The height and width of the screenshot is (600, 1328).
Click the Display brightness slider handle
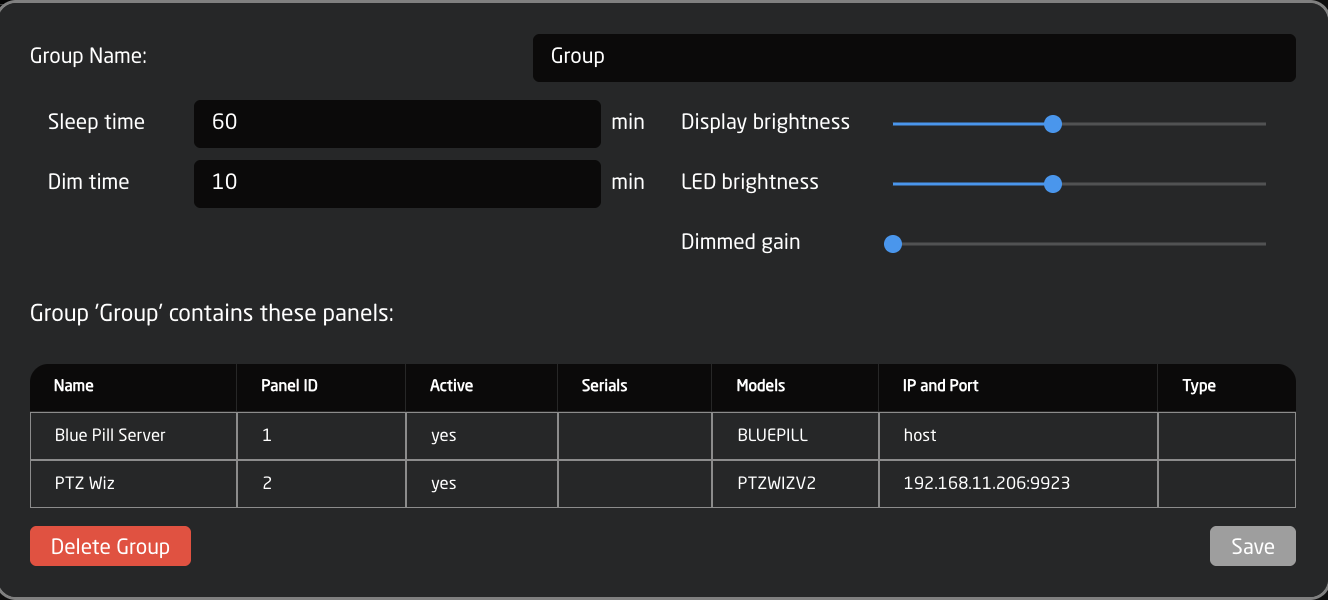pos(1052,124)
